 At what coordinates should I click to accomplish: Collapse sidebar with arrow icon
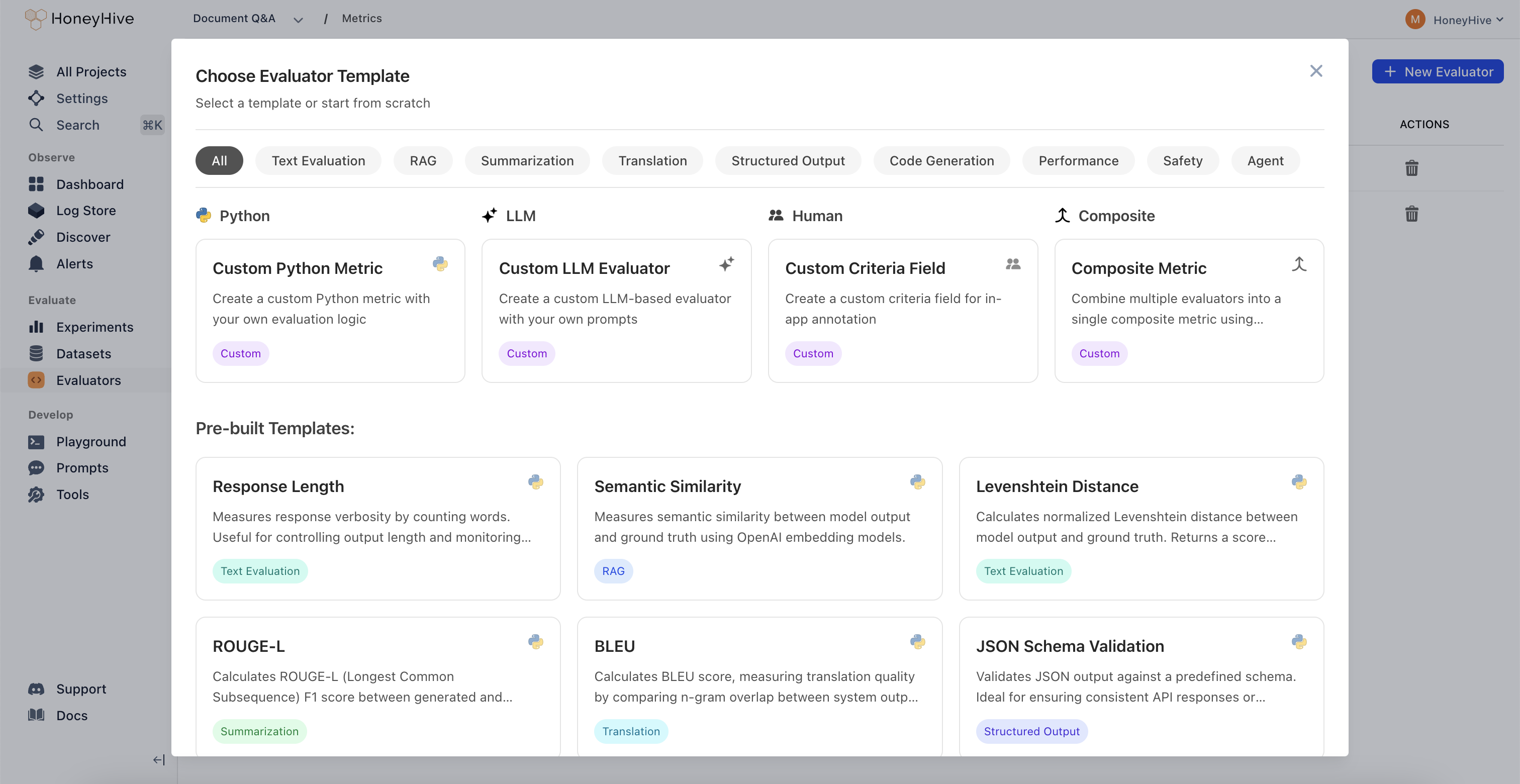tap(159, 760)
